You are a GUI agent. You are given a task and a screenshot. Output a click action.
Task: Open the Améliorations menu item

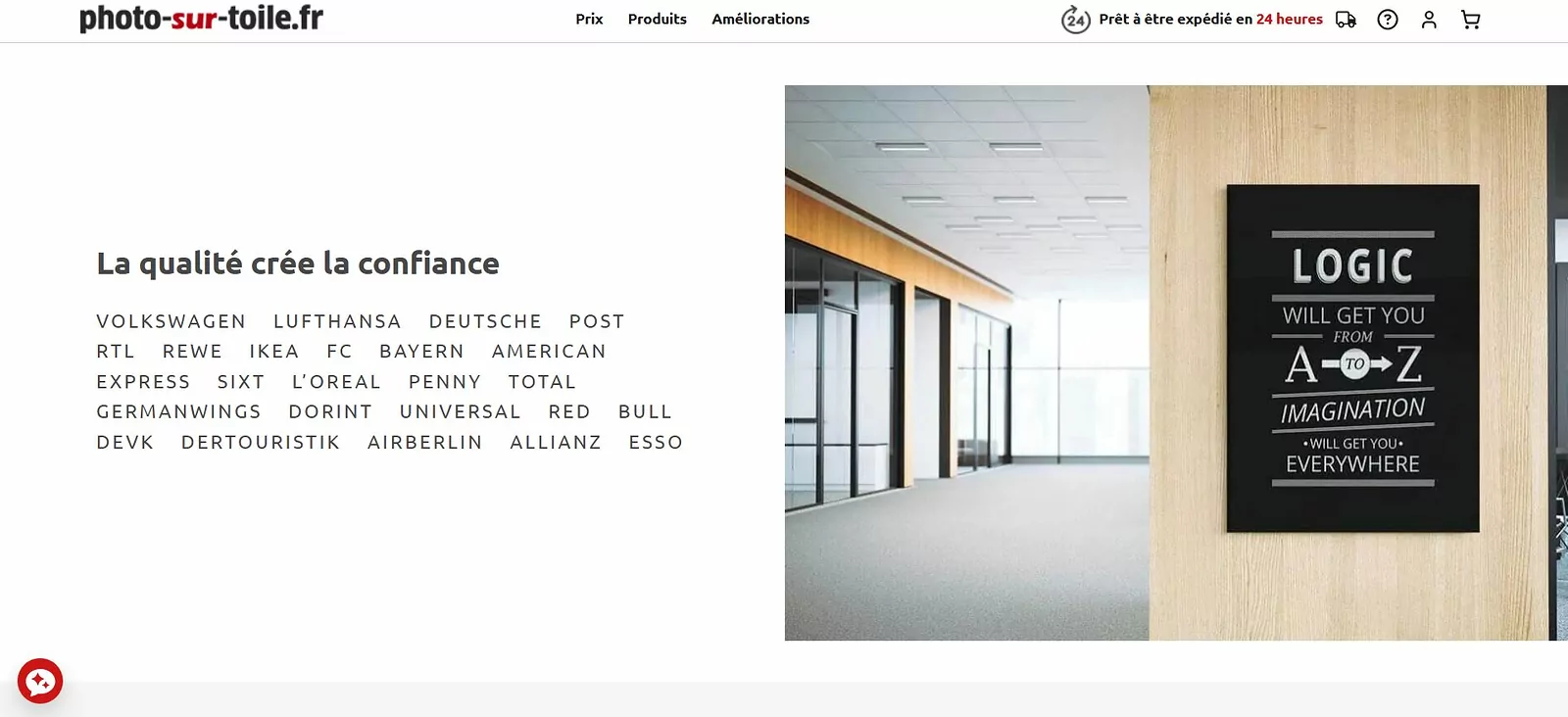click(760, 19)
